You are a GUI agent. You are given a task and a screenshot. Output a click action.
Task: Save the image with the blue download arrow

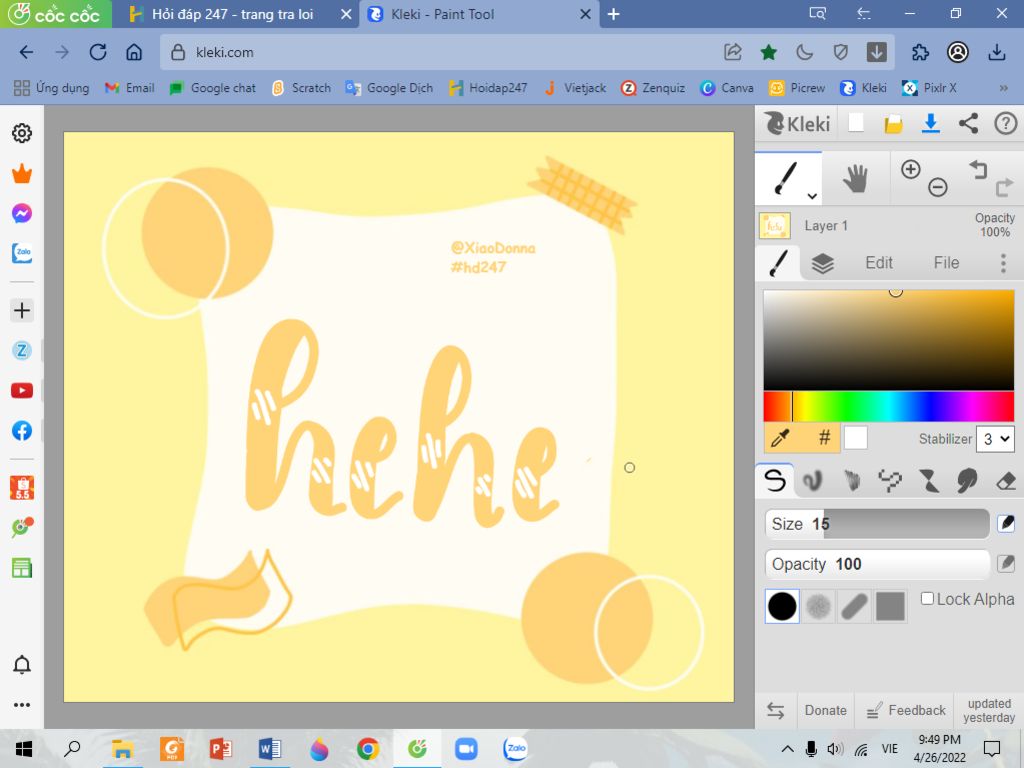click(931, 123)
